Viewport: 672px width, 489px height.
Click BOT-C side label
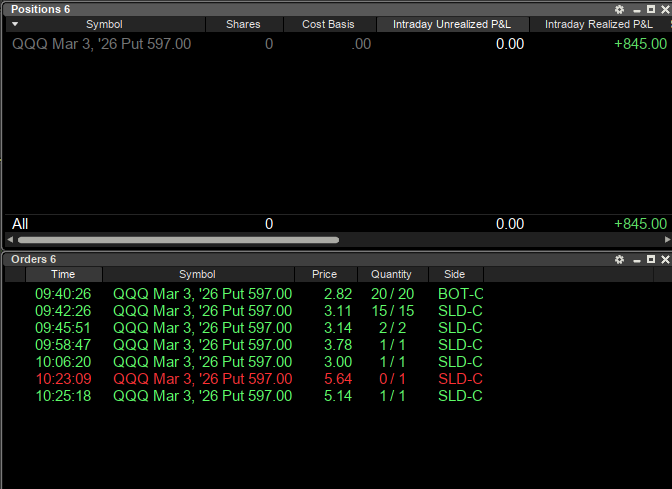(461, 294)
